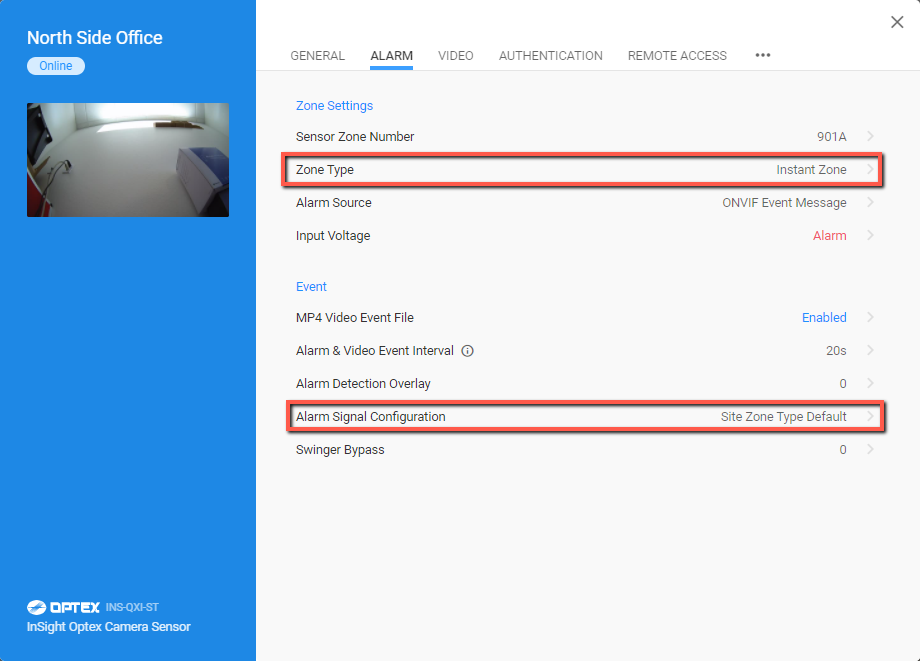Click the INS-QXI-ST model text

(x=132, y=608)
